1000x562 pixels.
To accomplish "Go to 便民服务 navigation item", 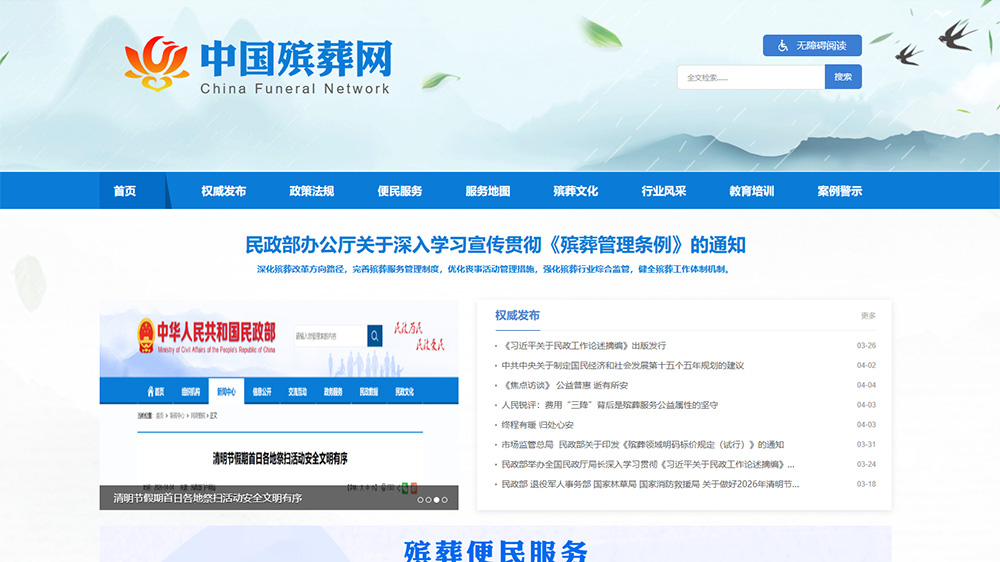I will 399,191.
